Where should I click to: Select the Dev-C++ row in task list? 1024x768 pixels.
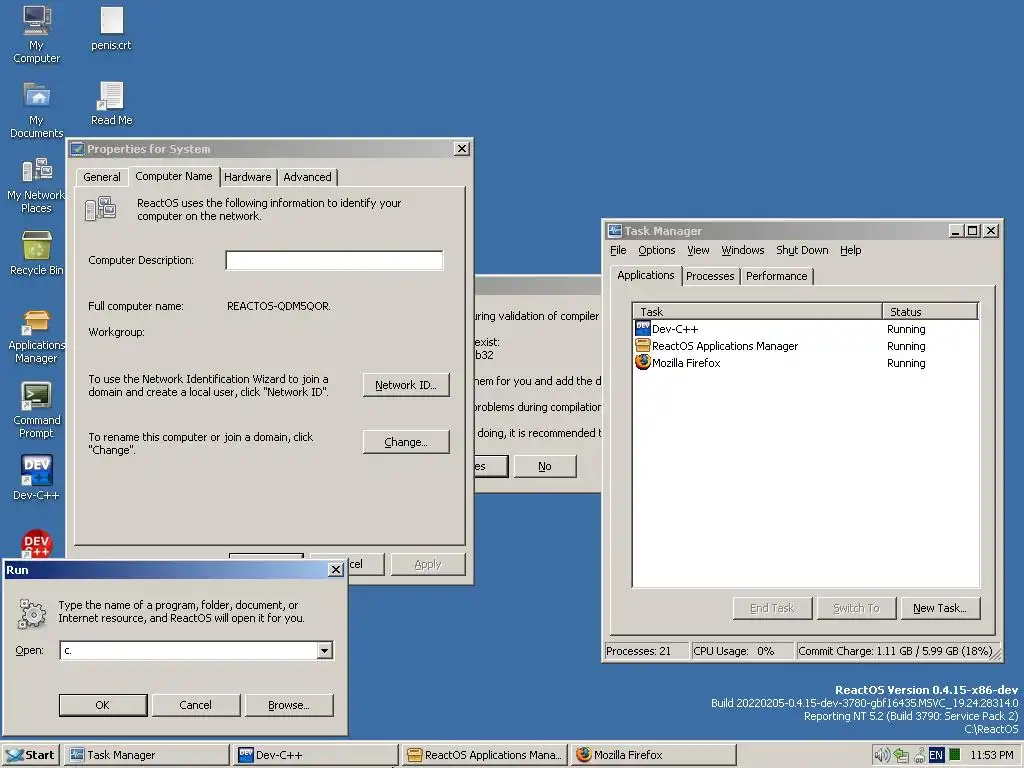point(805,329)
